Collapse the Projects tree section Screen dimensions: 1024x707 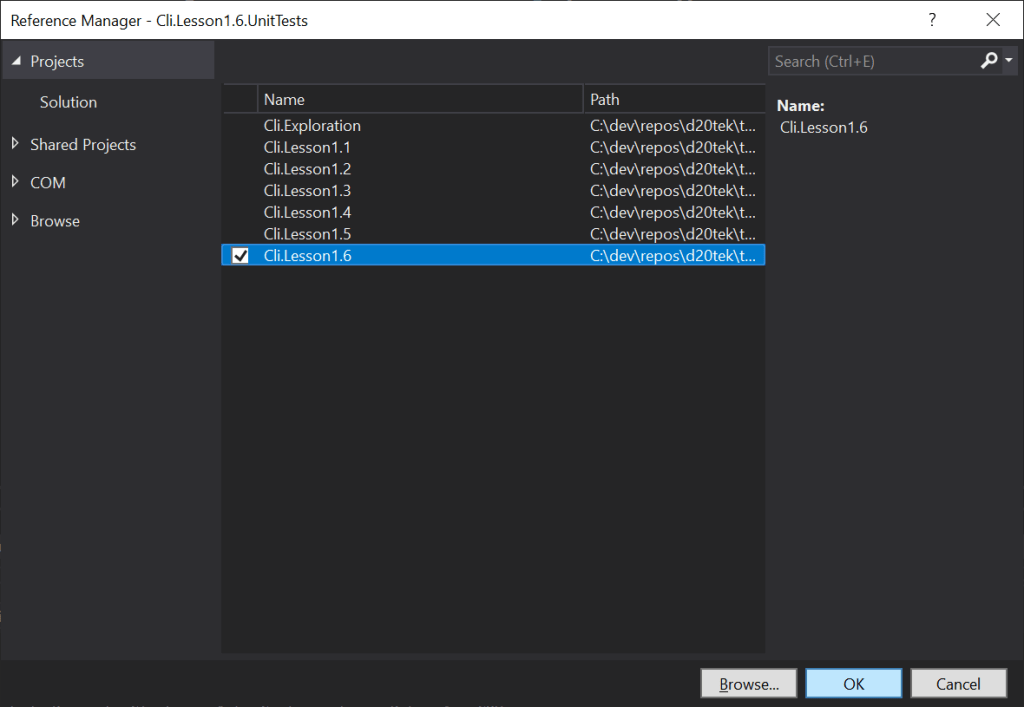(x=16, y=62)
